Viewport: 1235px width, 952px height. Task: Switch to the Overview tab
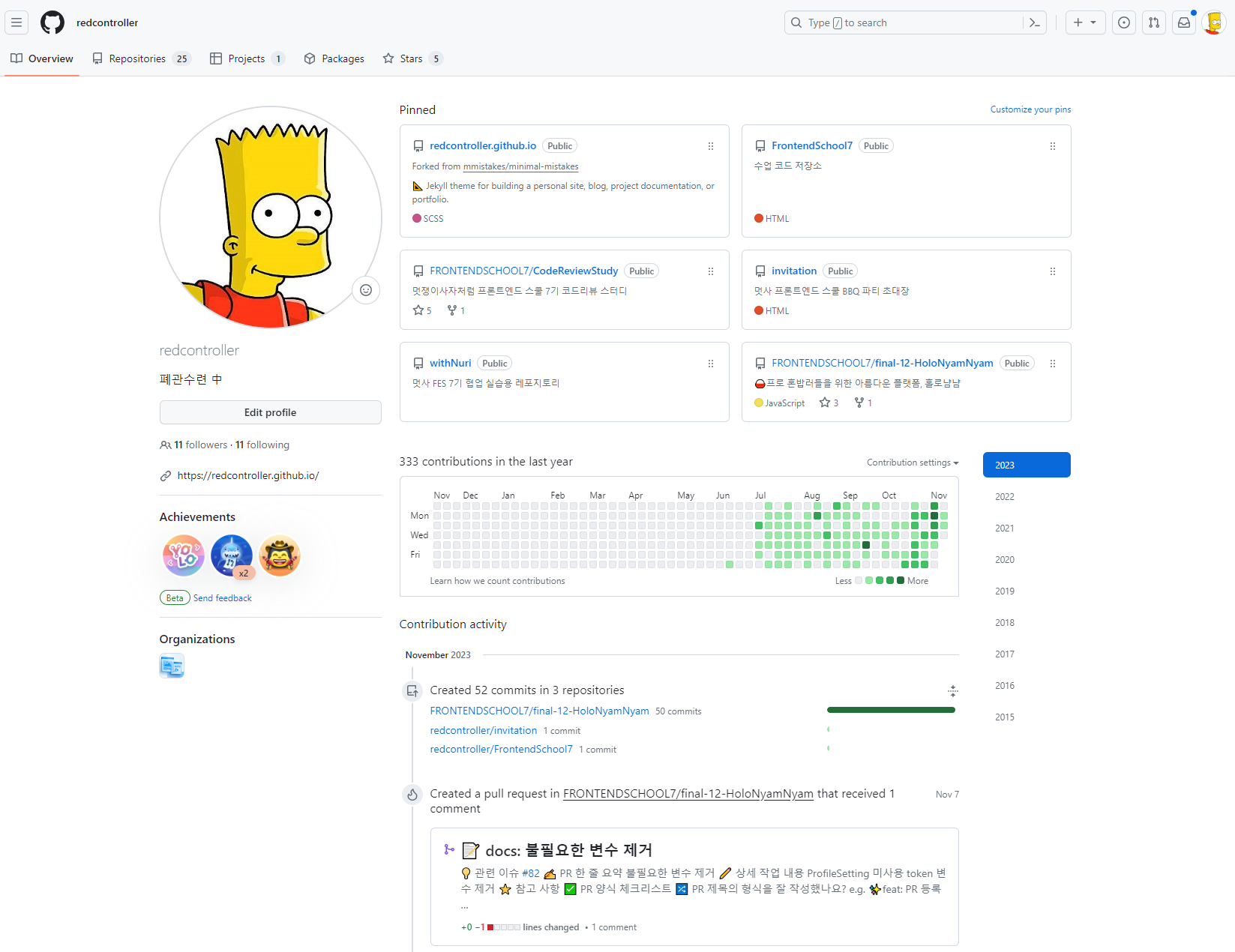pos(42,58)
